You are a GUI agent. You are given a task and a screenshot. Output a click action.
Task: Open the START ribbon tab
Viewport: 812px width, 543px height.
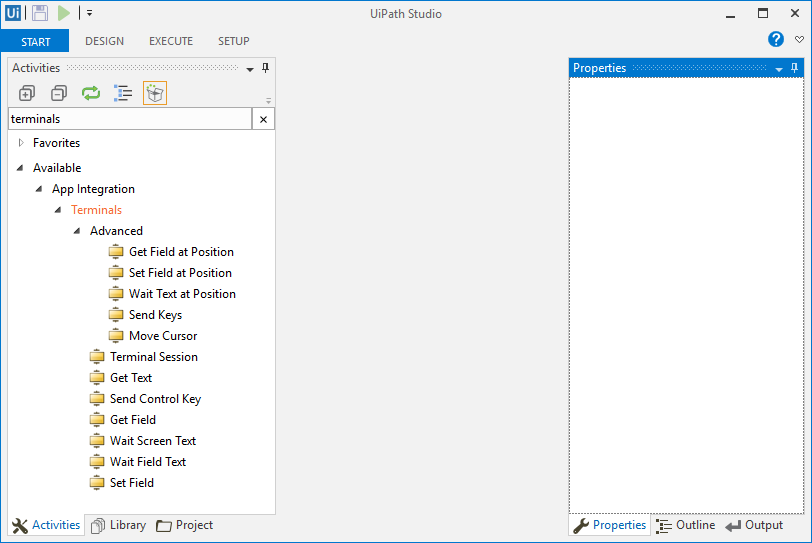(35, 41)
